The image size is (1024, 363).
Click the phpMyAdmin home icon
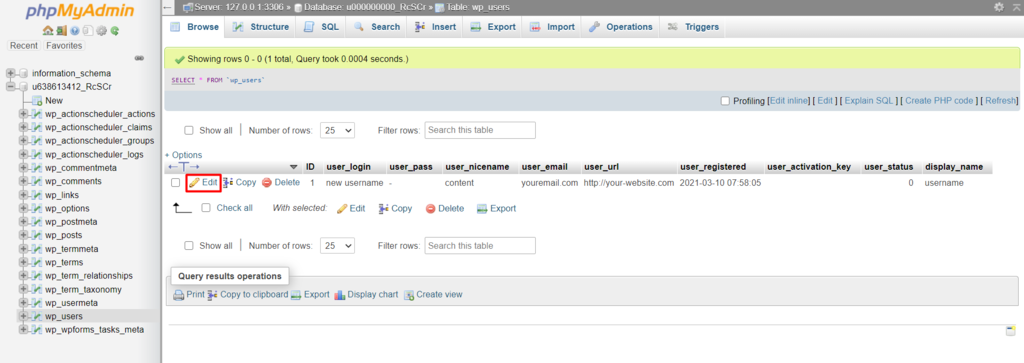coord(47,31)
